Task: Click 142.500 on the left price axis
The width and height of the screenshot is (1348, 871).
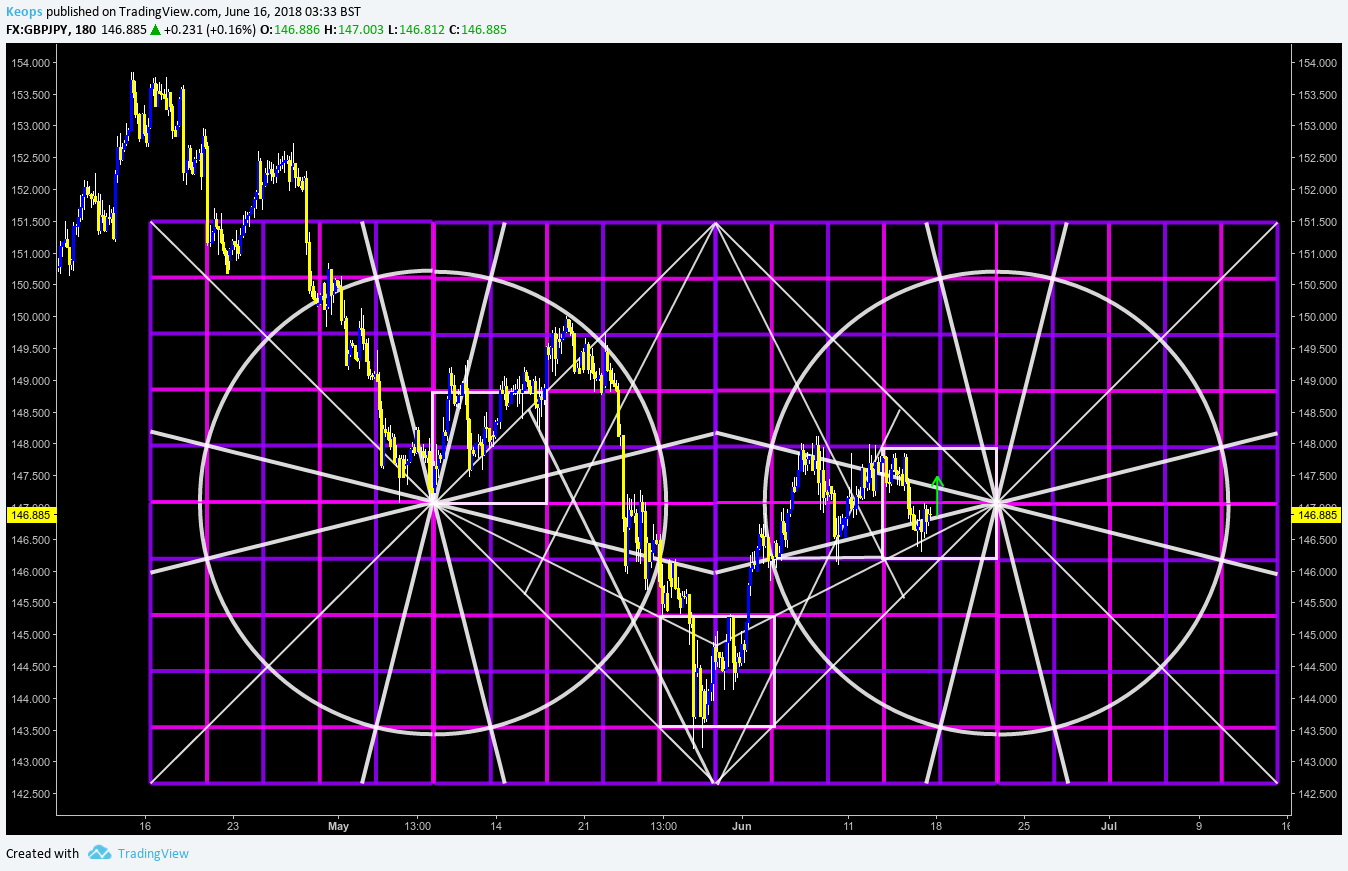Action: (30, 794)
